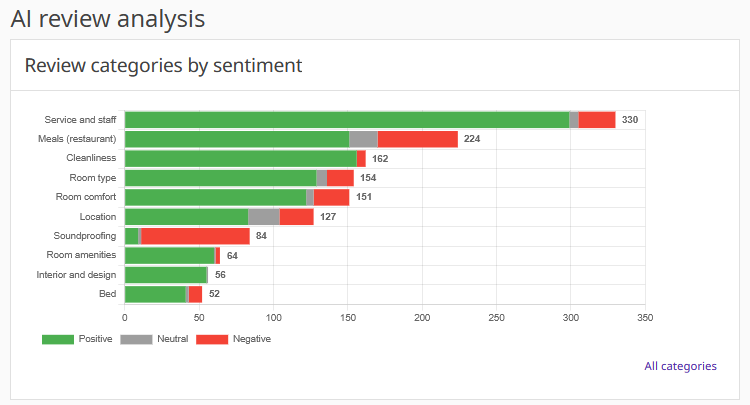Click the green Service and staff bar segment
The image size is (750, 405).
tap(346, 120)
